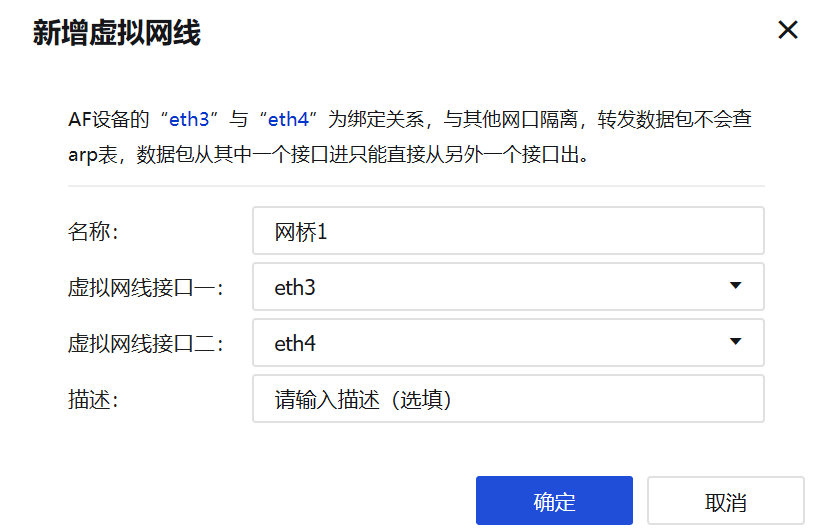Image resolution: width=830 pixels, height=530 pixels.
Task: Click the 名称 input field containing 网桥1
Action: point(508,231)
